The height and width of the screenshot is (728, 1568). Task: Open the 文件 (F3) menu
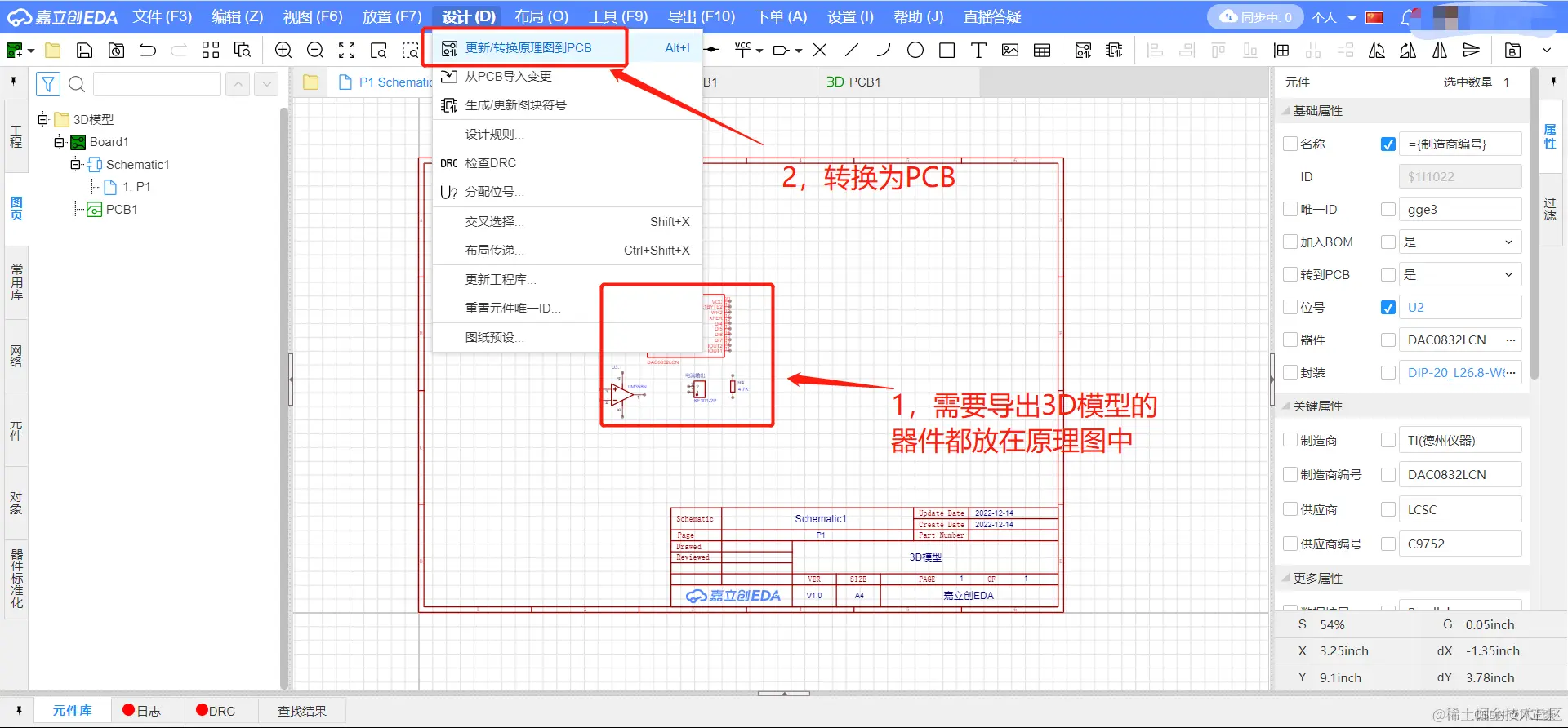tap(163, 16)
